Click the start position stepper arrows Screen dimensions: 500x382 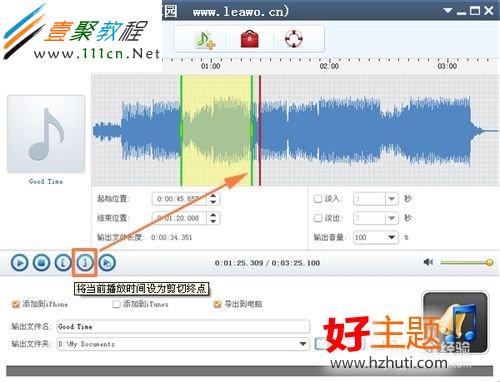tap(213, 199)
